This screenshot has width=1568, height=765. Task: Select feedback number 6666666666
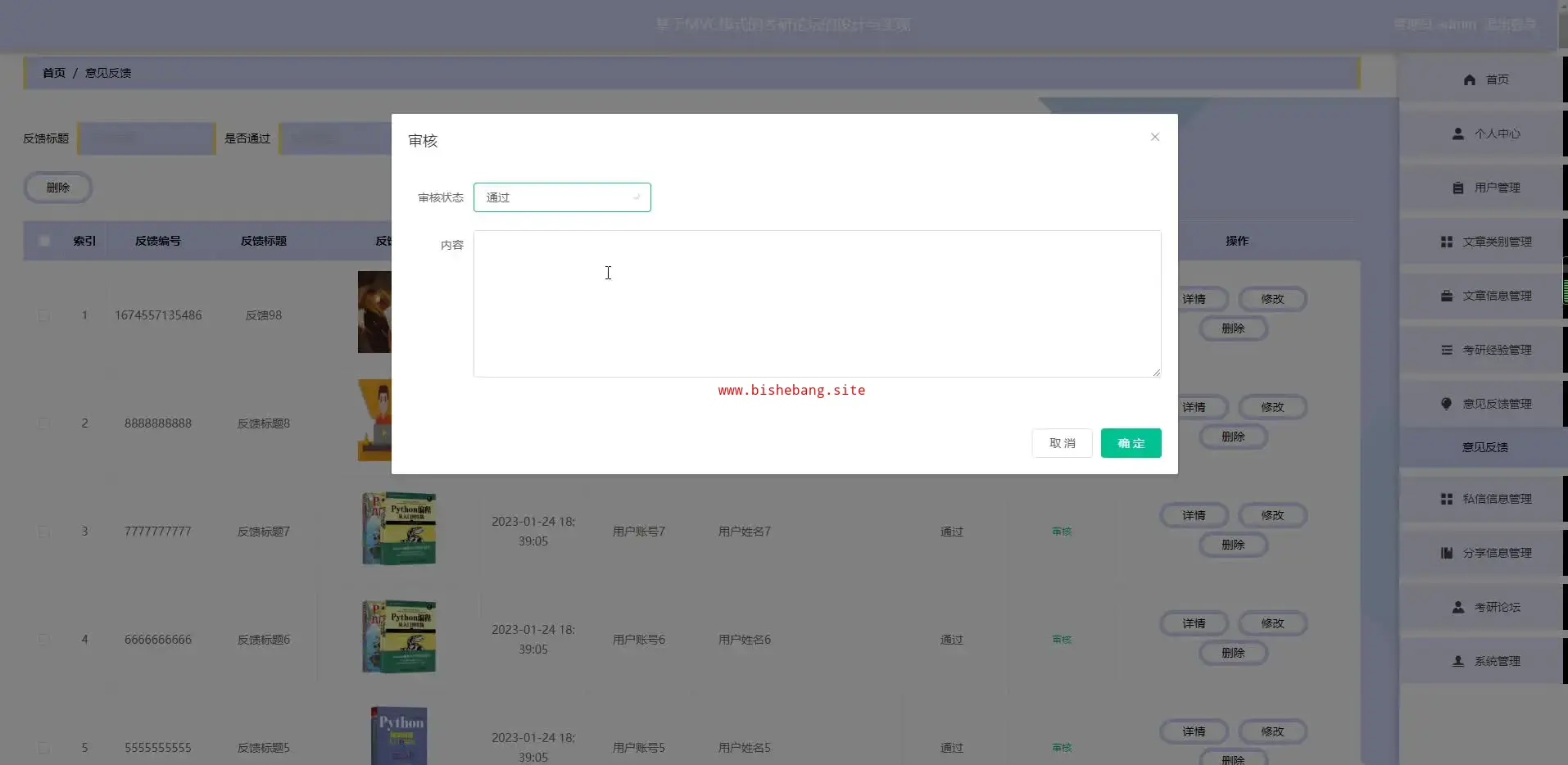[x=158, y=640]
